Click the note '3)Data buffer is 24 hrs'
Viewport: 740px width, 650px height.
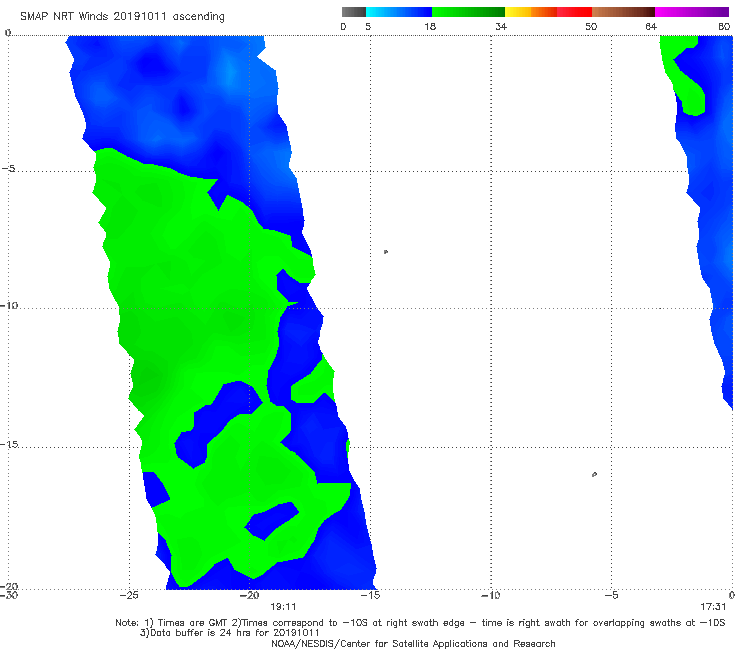click(229, 633)
